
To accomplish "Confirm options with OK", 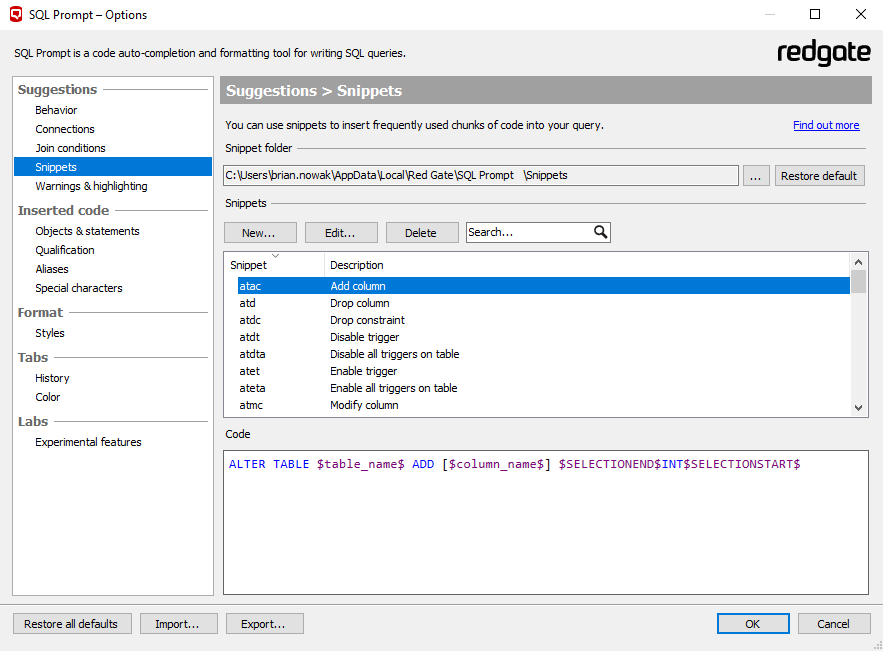I will tap(753, 624).
